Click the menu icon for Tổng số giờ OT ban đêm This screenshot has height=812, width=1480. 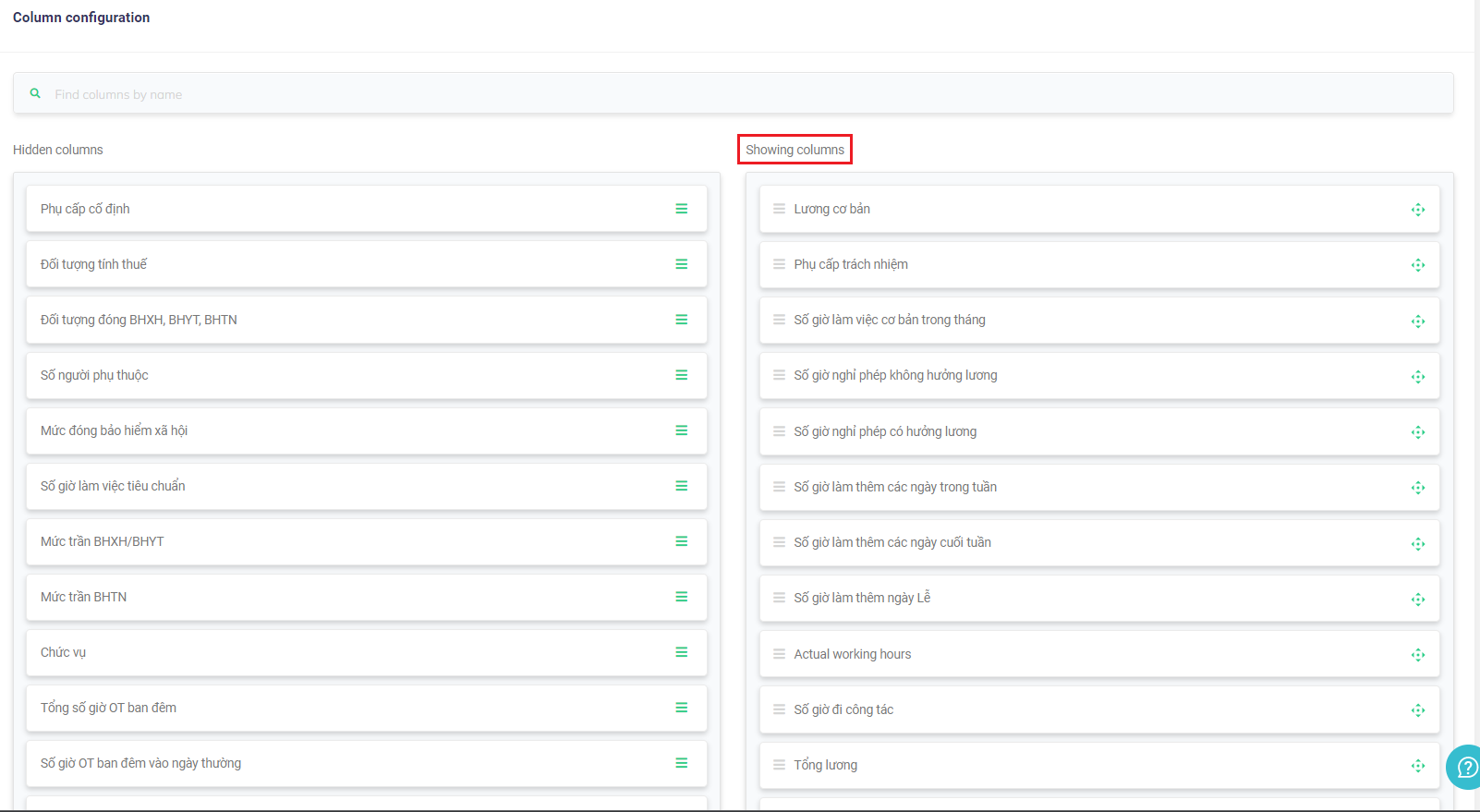pyautogui.click(x=681, y=708)
